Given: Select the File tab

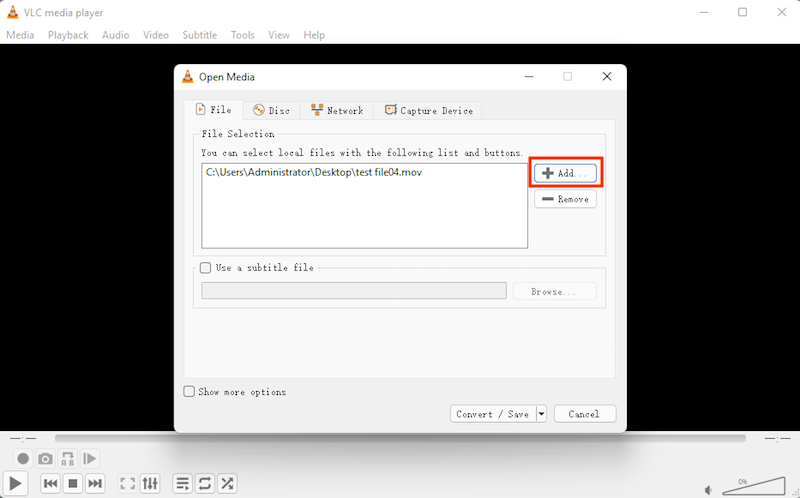Looking at the screenshot, I should point(214,110).
